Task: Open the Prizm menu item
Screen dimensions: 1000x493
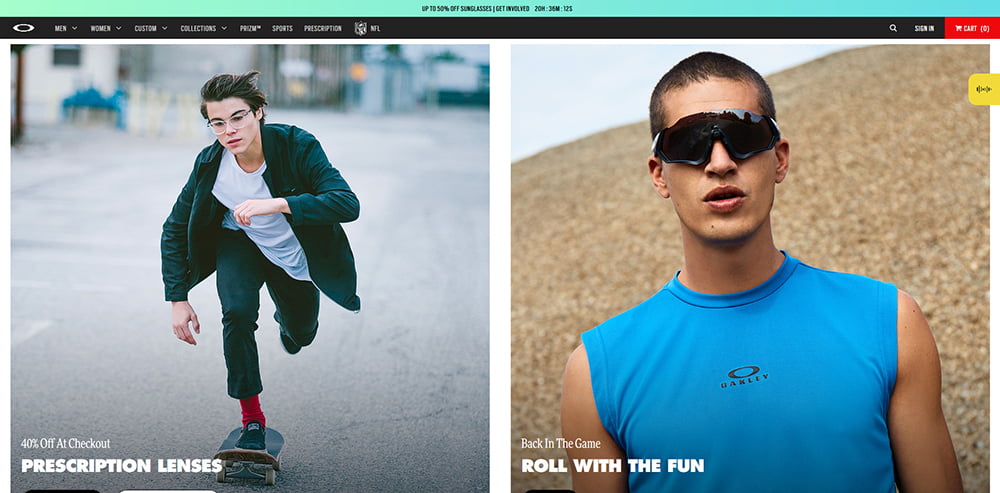Action: tap(250, 28)
